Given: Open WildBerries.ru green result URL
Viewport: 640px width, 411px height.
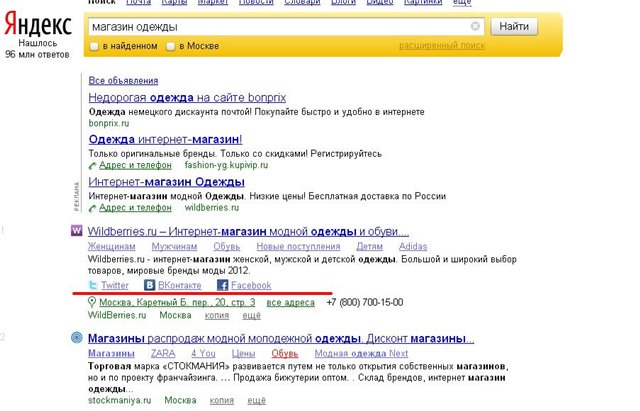Looking at the screenshot, I should 117,315.
